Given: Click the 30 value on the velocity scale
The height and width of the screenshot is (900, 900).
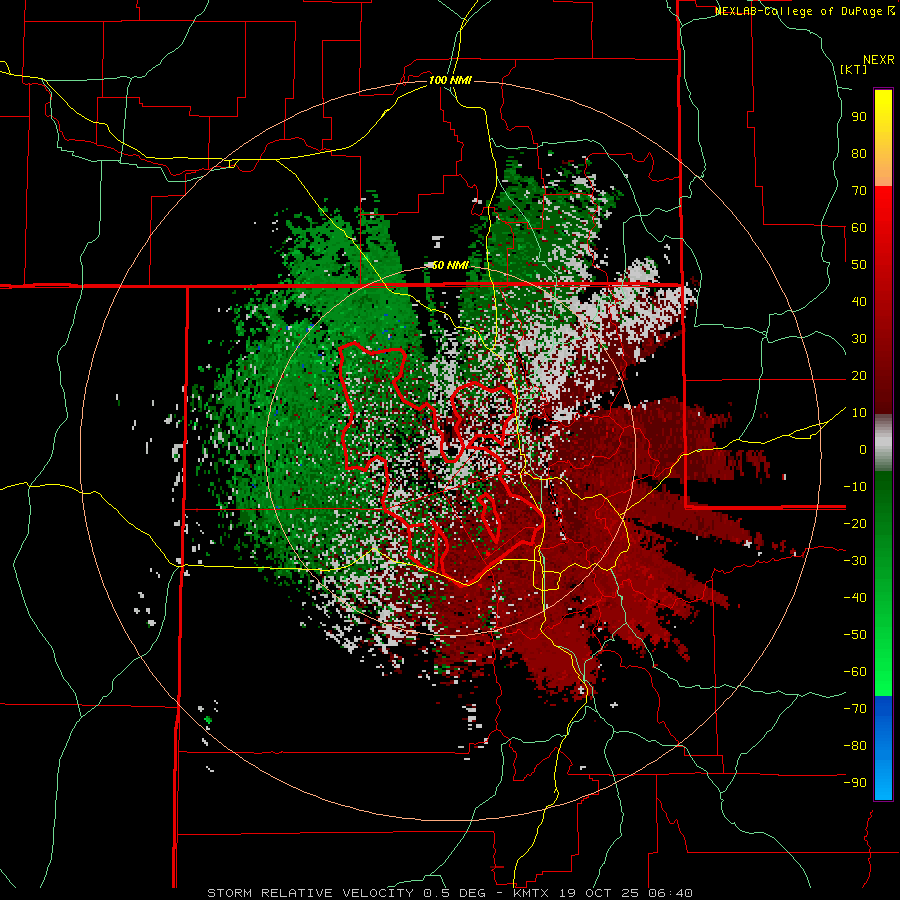Looking at the screenshot, I should 859,339.
